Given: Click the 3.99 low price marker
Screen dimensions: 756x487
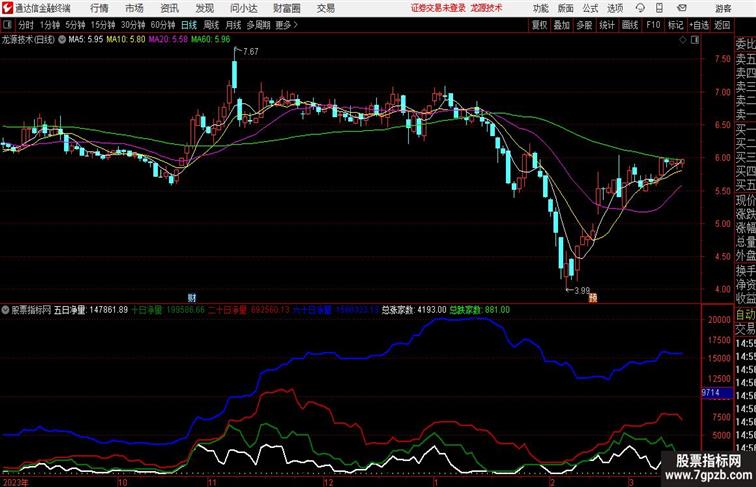Looking at the screenshot, I should (x=582, y=291).
